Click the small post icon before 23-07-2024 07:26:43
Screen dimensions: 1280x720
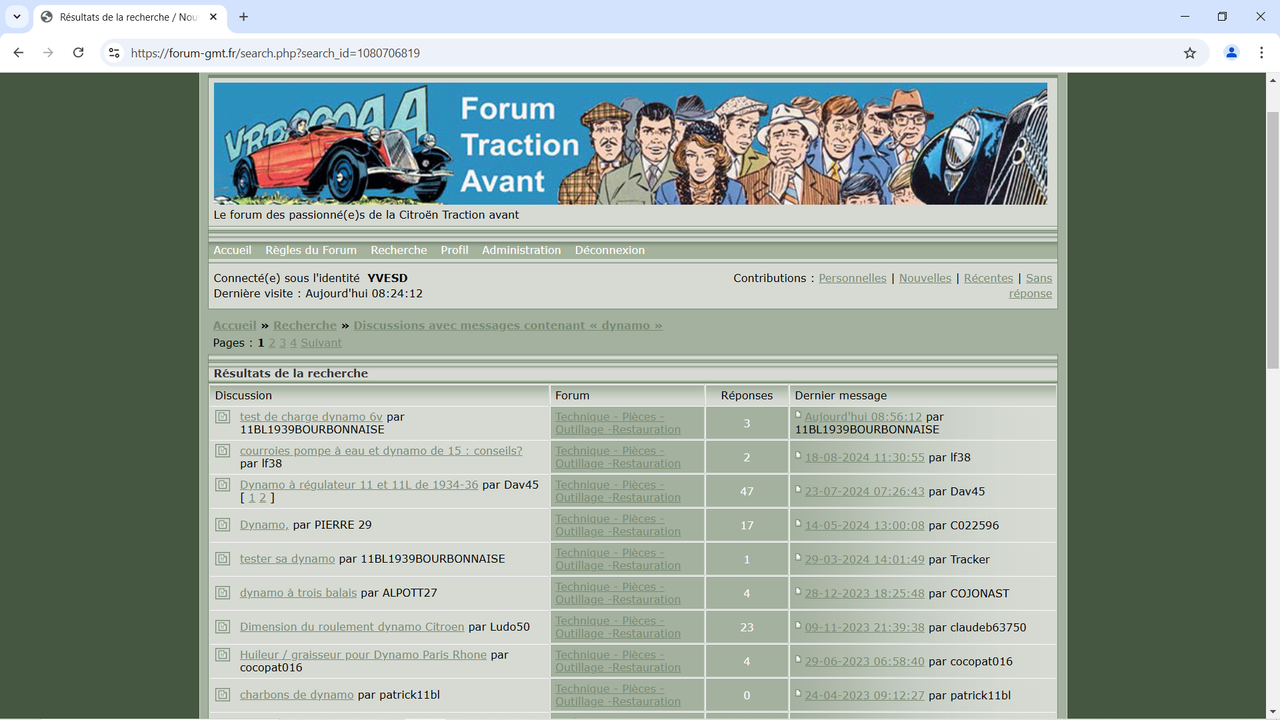pyautogui.click(x=798, y=489)
